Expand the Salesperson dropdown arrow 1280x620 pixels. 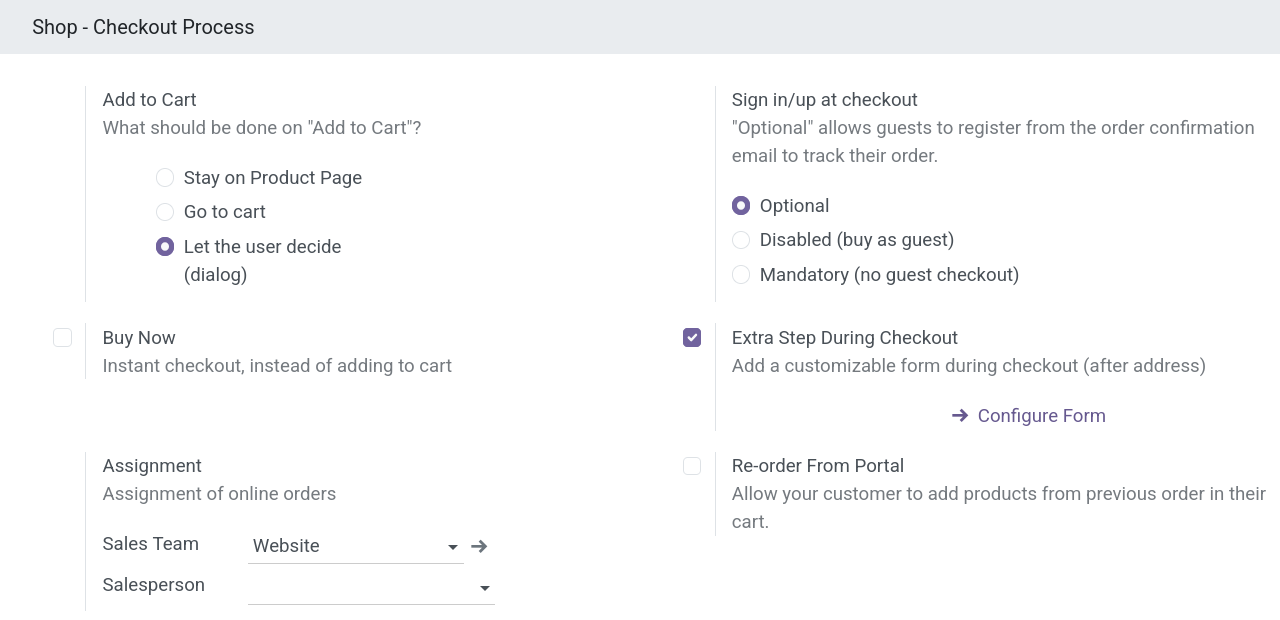pyautogui.click(x=485, y=588)
